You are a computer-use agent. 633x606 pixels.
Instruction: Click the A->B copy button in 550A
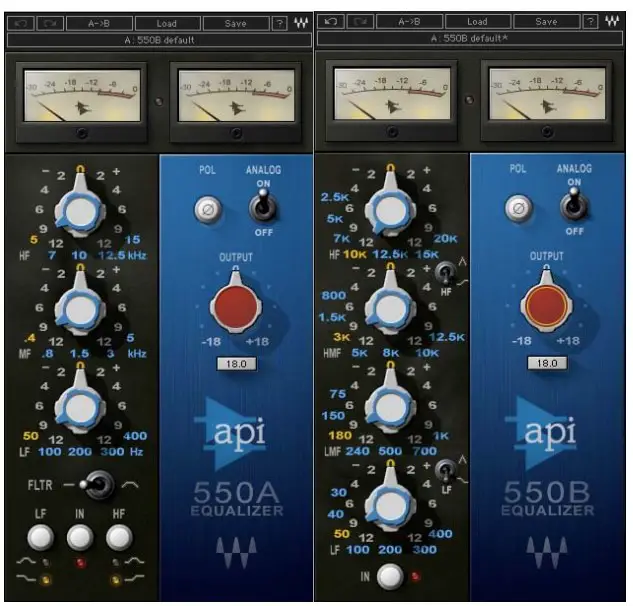pos(99,23)
